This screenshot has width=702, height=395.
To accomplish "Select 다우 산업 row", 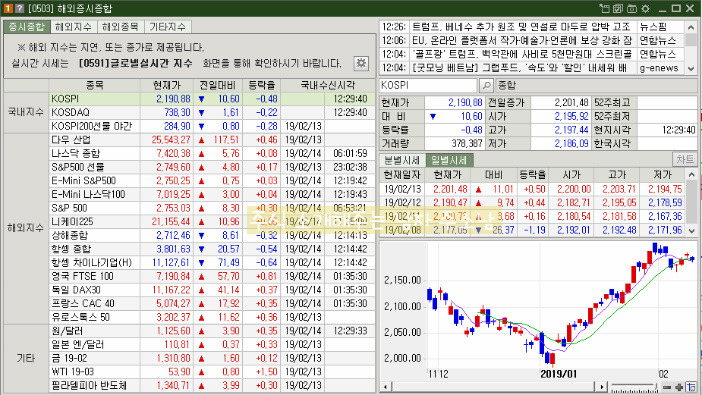I will click(x=212, y=140).
